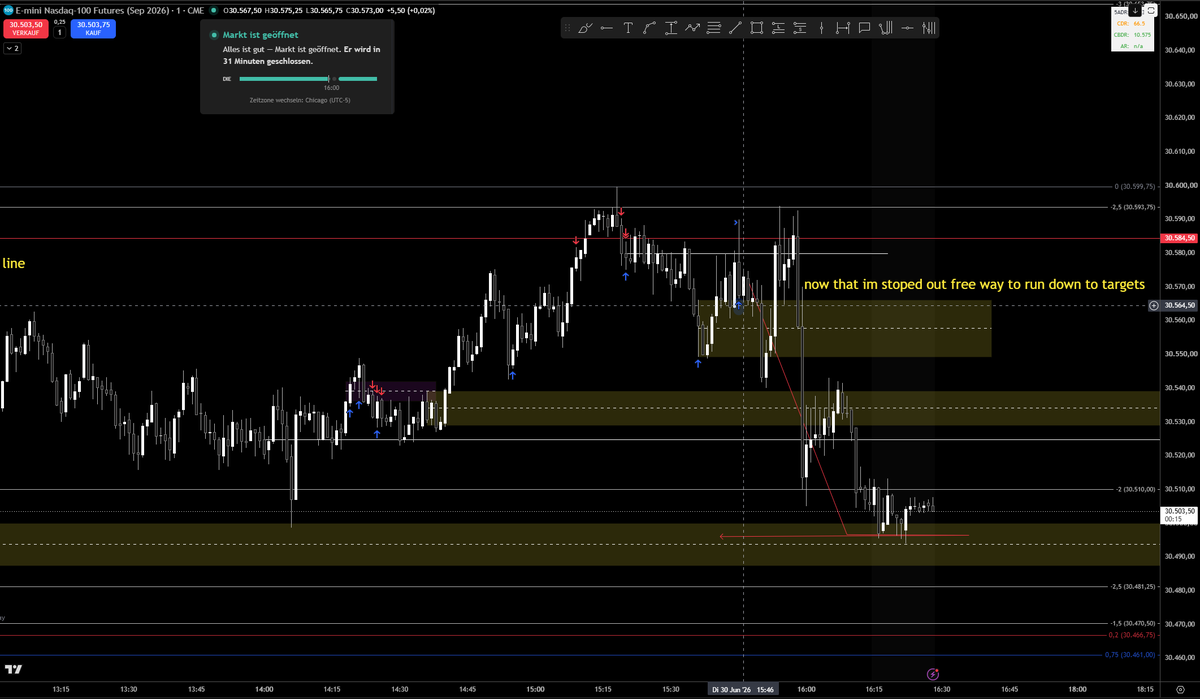
Task: Select the Fib retracement lines tool
Action: click(714, 28)
